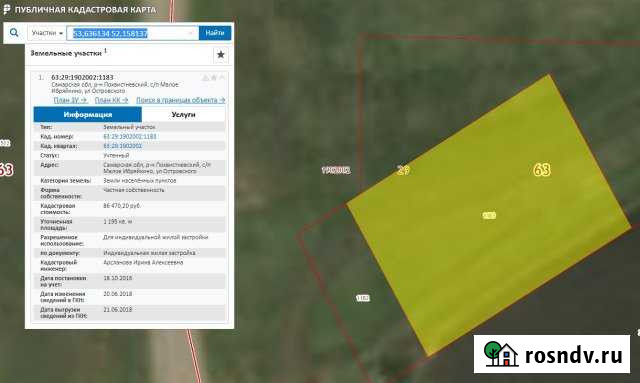Open the План ЗУ link
This screenshot has width=640, height=383.
(x=70, y=100)
